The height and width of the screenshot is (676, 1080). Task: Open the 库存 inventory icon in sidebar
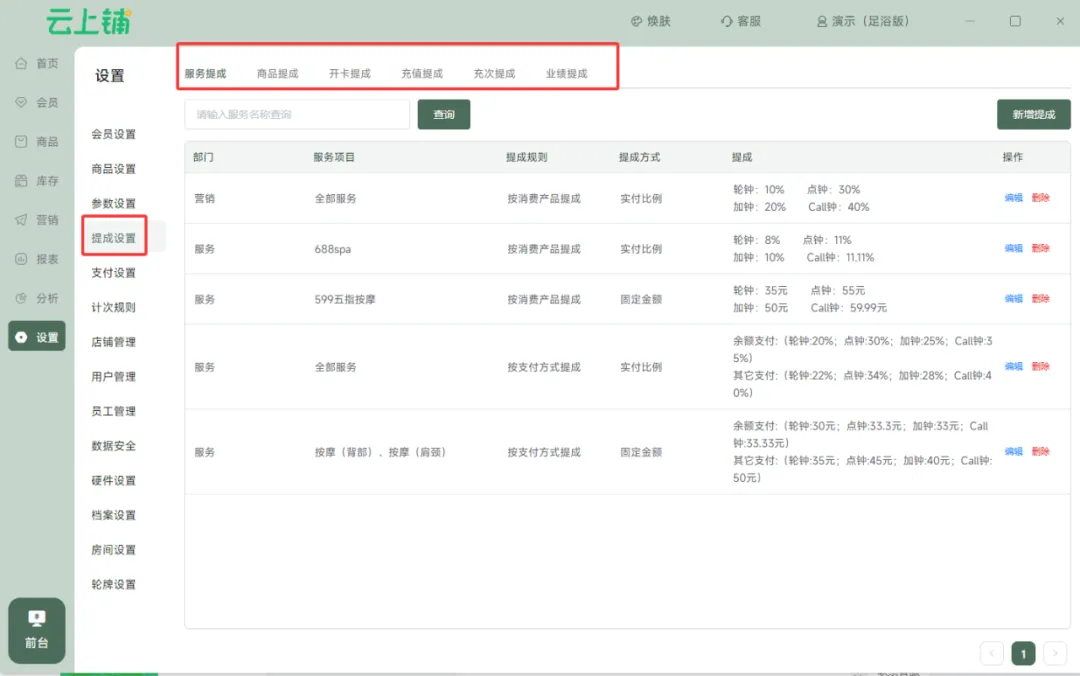[21, 181]
